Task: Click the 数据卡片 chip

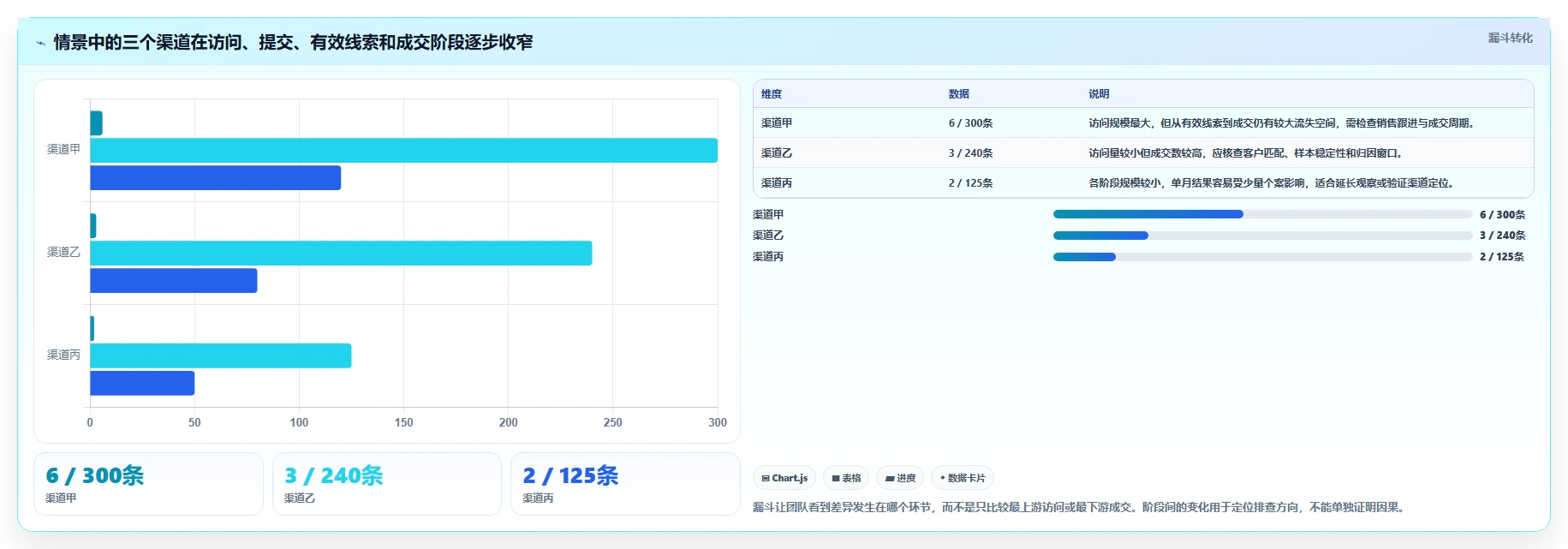Action: pos(963,478)
